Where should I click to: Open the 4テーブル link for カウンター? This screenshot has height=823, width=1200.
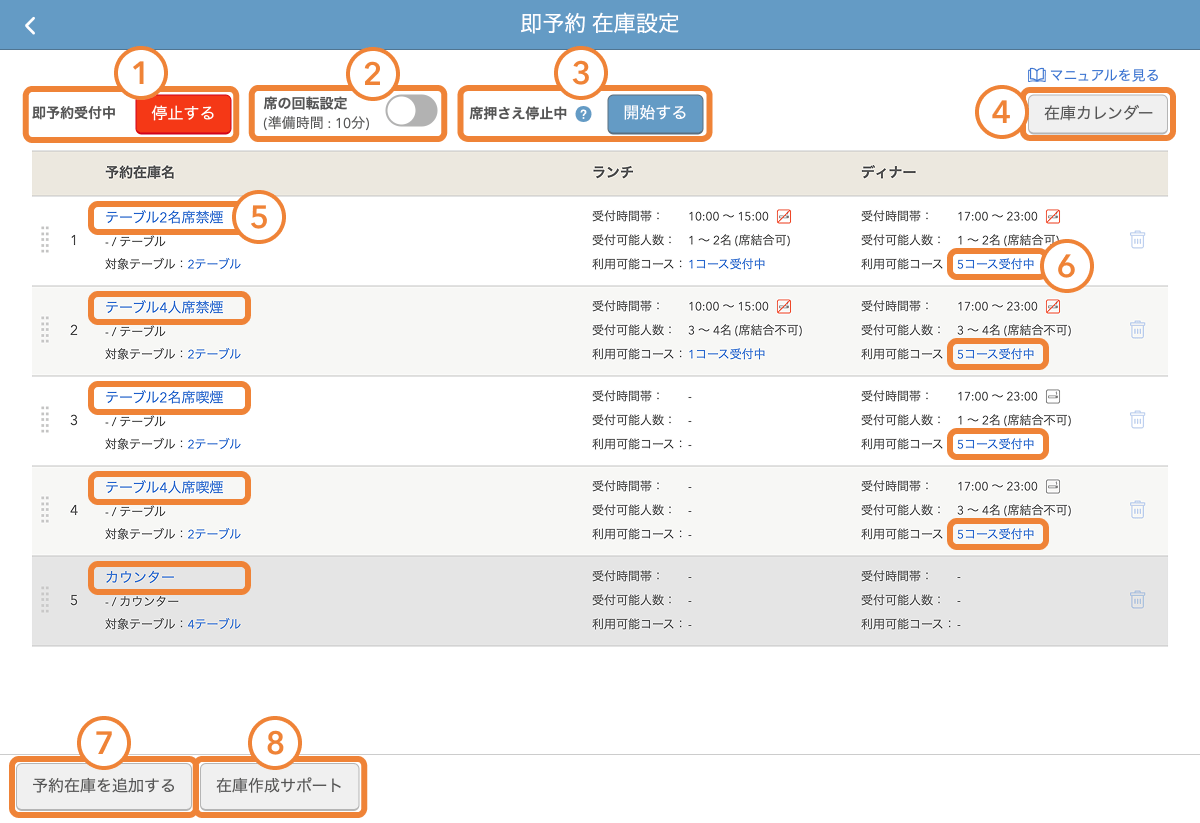tap(214, 624)
